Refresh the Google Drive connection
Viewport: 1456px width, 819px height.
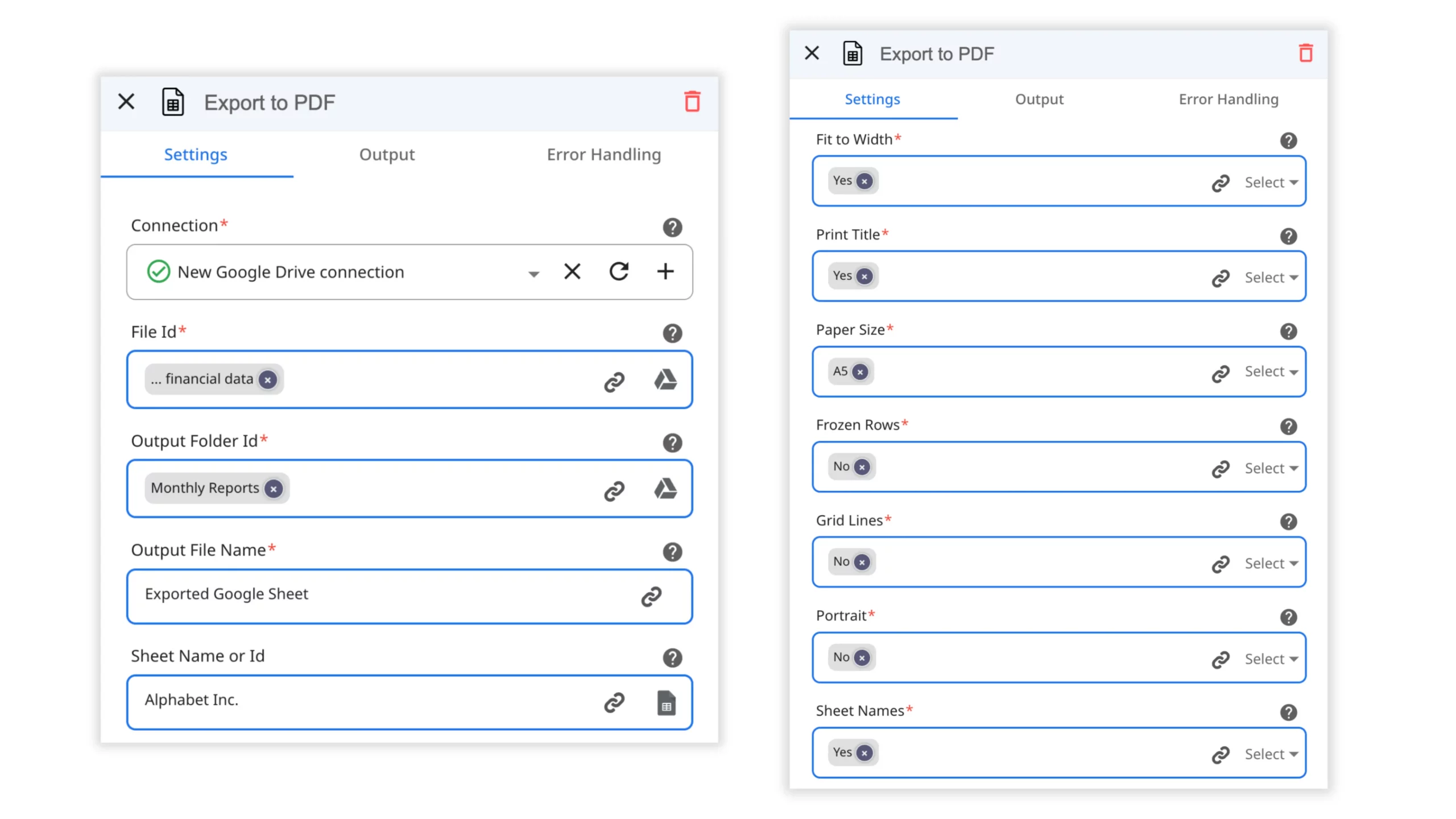[619, 271]
